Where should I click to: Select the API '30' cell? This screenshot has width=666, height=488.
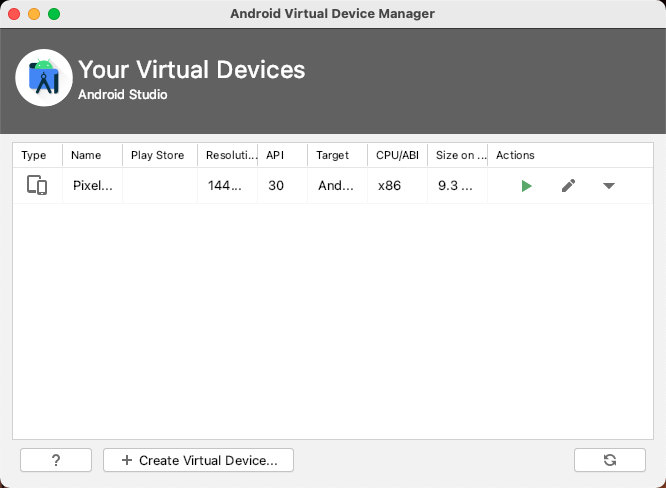pyautogui.click(x=282, y=186)
